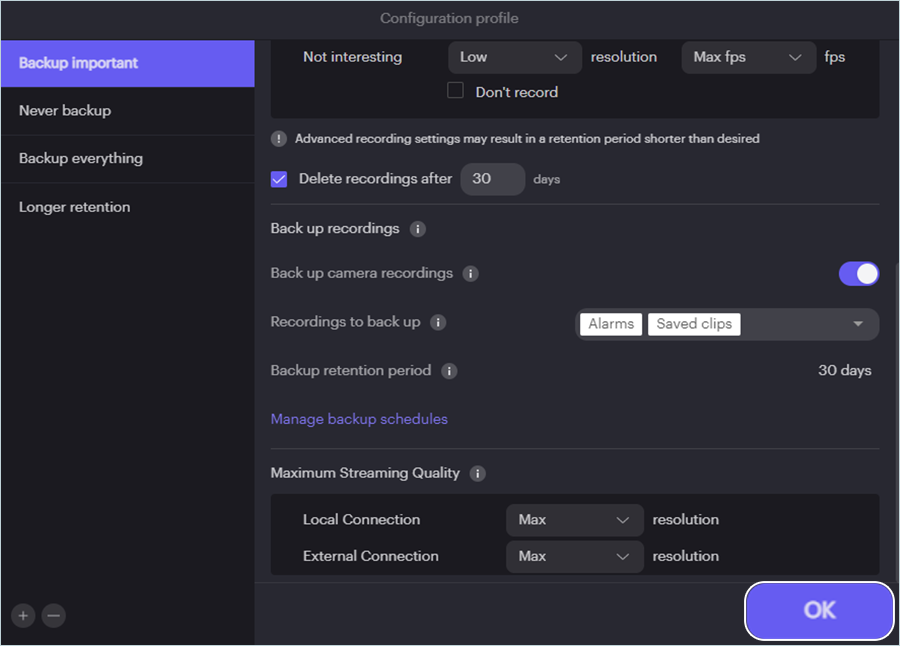Expand Local Connection resolution dropdown
Image resolution: width=900 pixels, height=646 pixels.
coord(574,520)
